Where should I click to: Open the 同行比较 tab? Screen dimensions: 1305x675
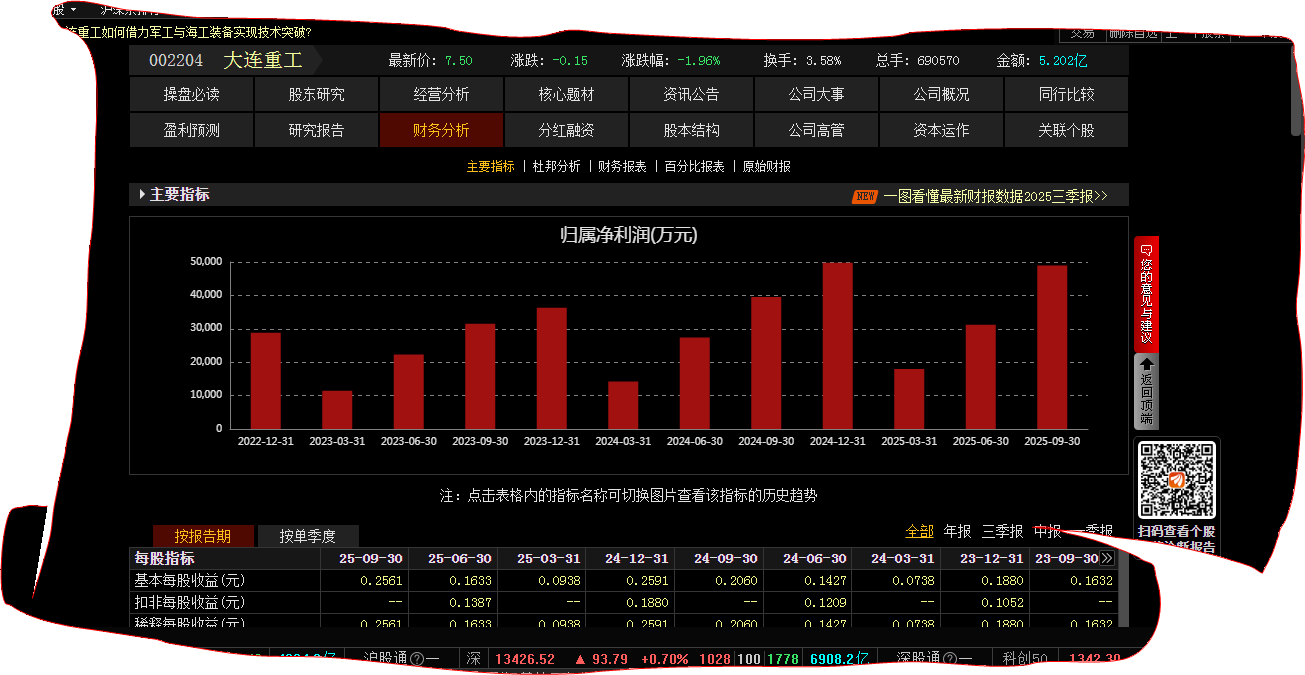[x=1066, y=94]
